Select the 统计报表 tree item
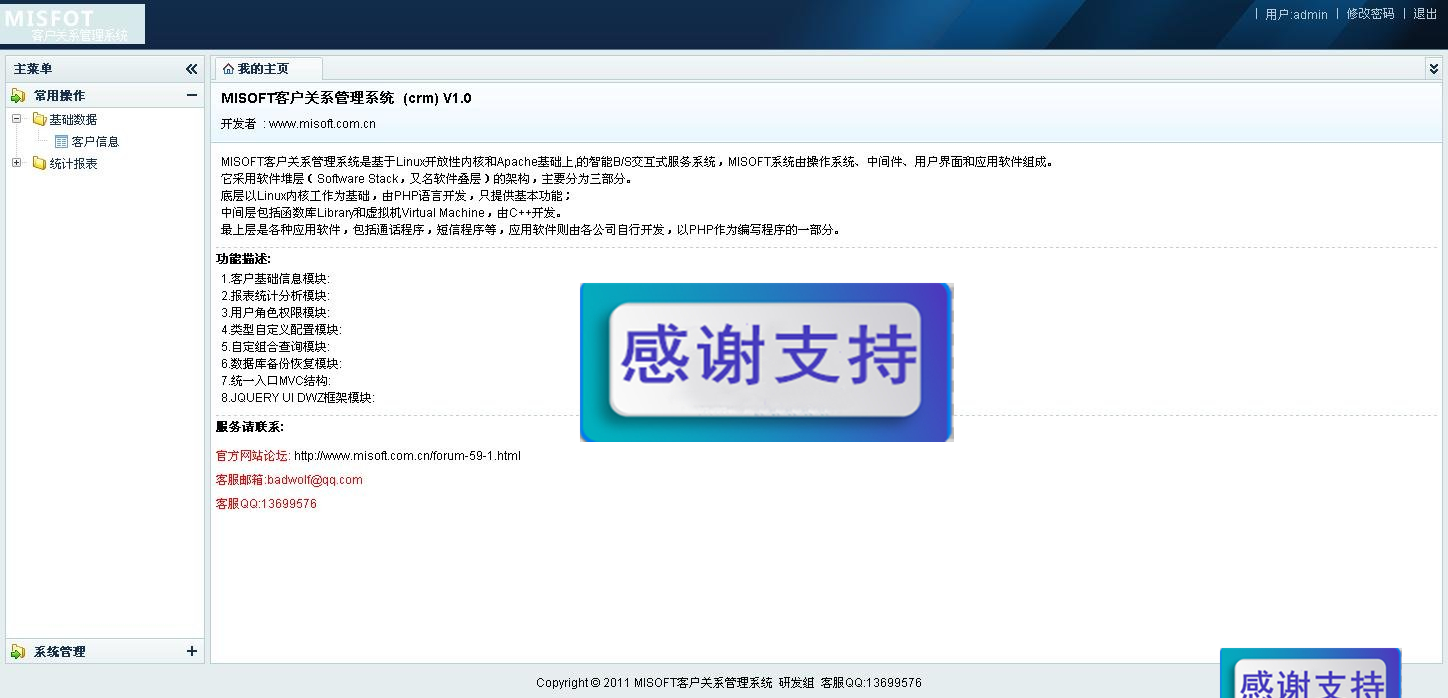Screen dimensions: 1448x698 (x=73, y=163)
